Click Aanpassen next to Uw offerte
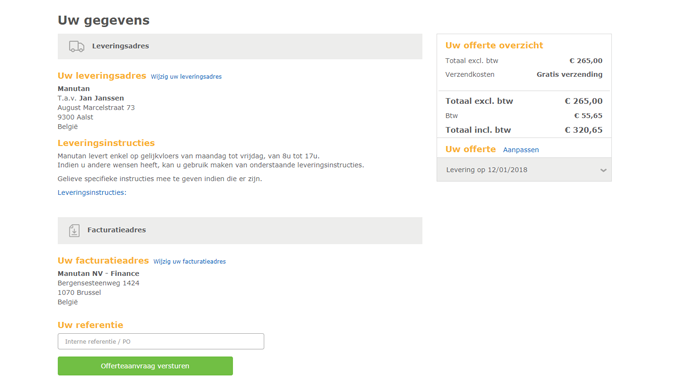This screenshot has width=690, height=388. click(x=521, y=150)
